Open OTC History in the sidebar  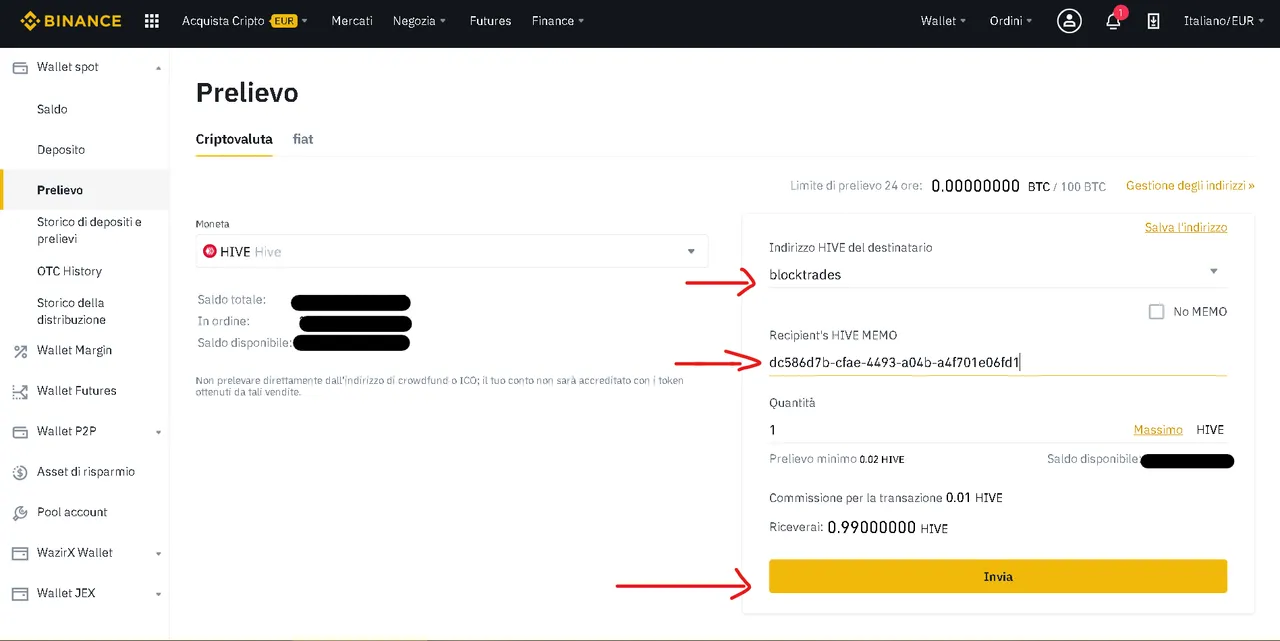coord(69,271)
